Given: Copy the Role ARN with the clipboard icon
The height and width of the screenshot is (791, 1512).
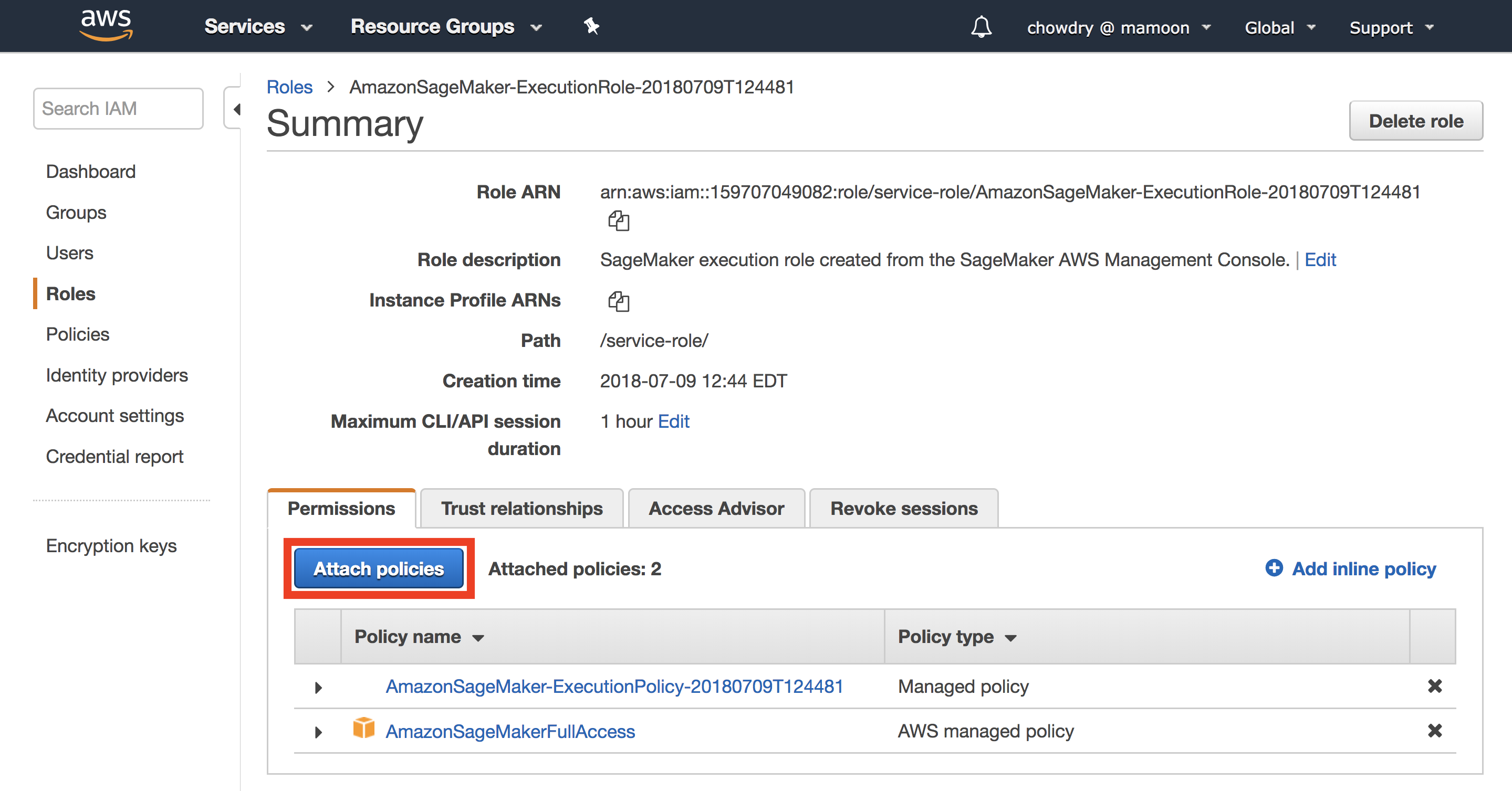Looking at the screenshot, I should (618, 221).
